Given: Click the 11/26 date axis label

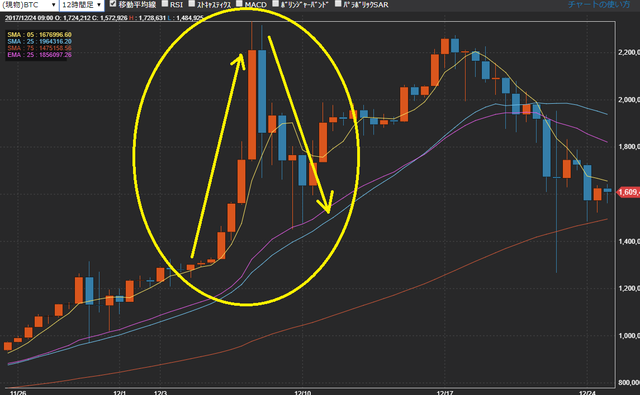Looking at the screenshot, I should 18,392.
